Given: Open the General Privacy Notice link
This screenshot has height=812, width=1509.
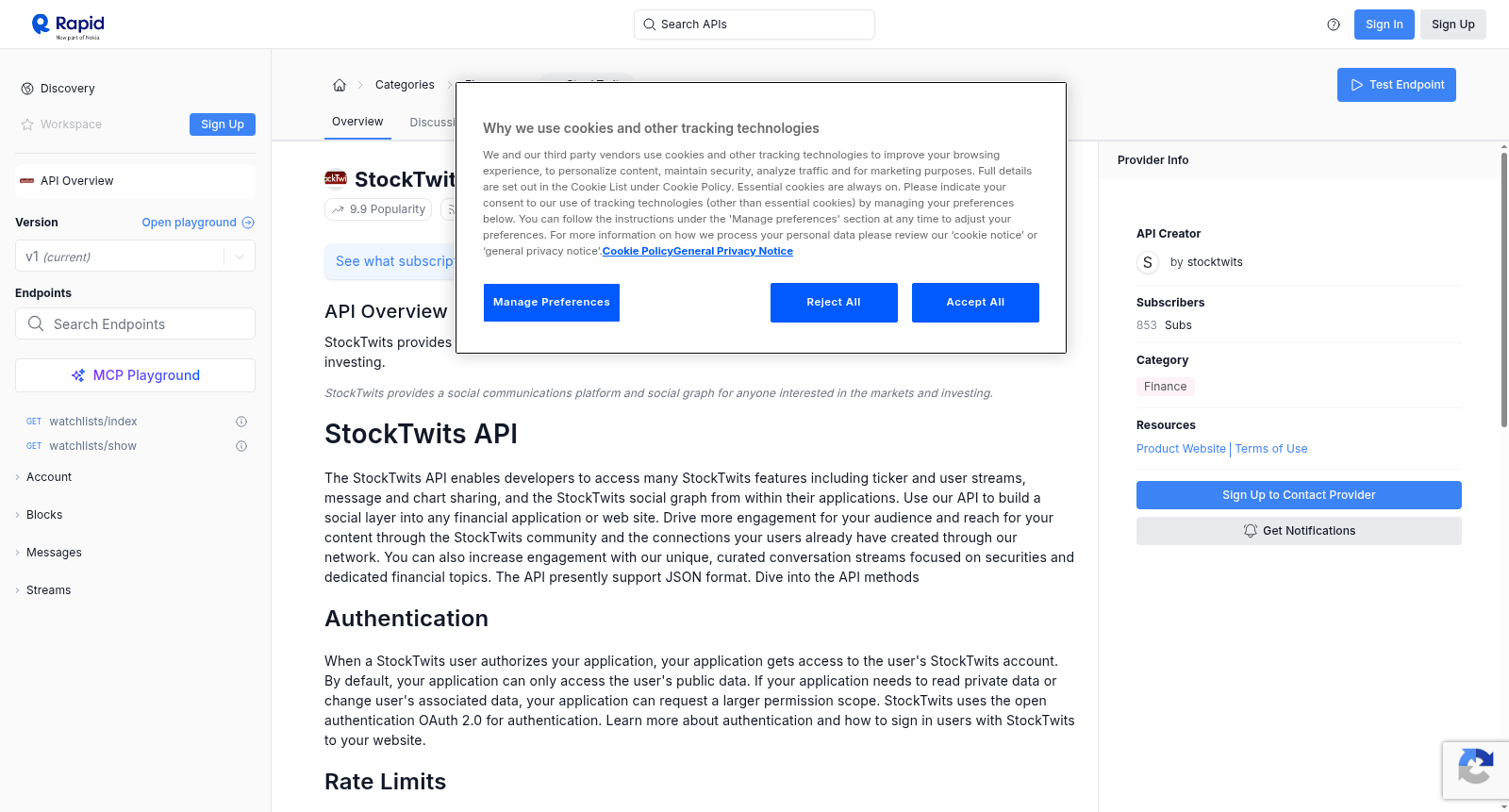Looking at the screenshot, I should (733, 251).
